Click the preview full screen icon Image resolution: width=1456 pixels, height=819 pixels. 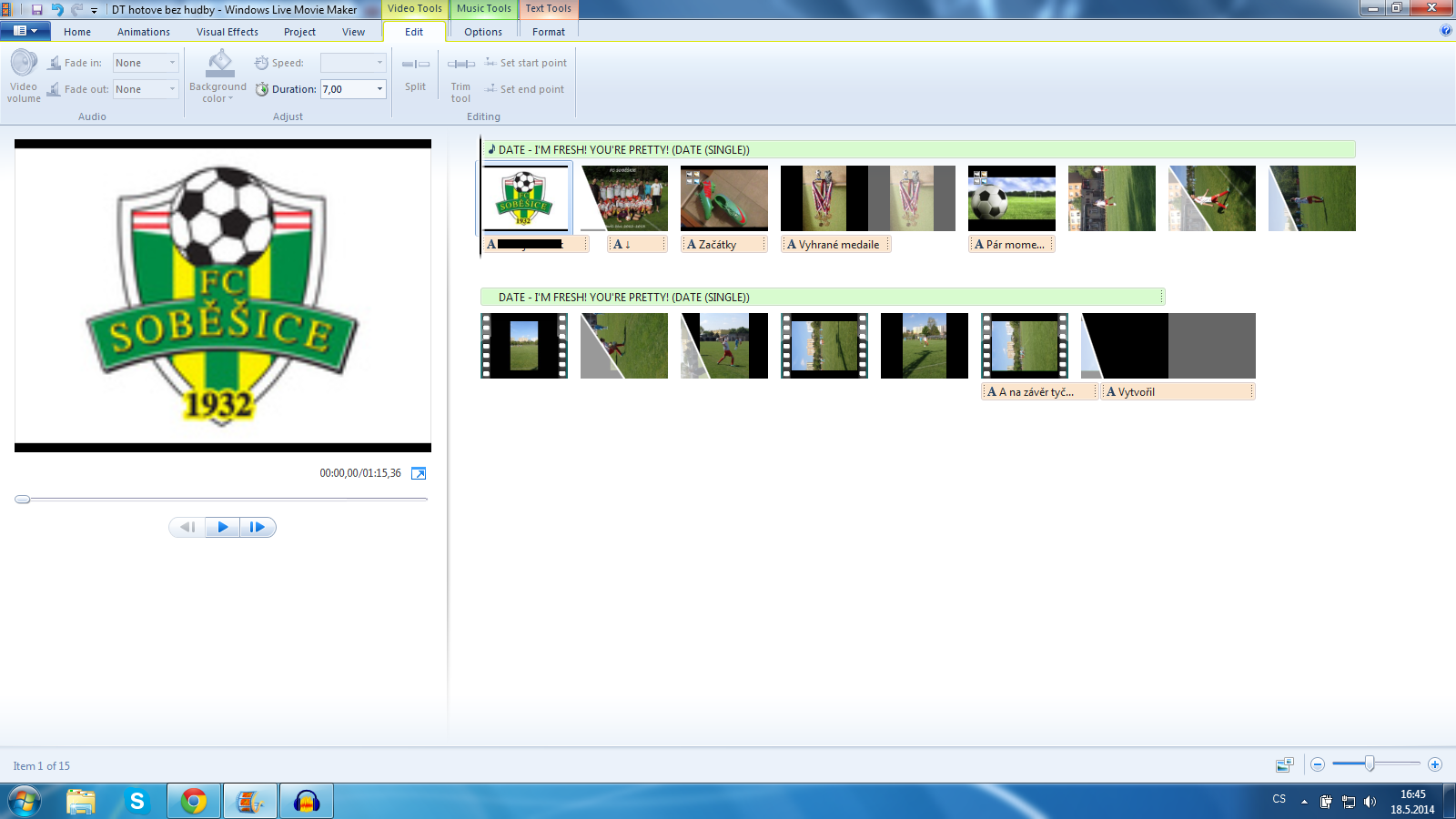pos(419,473)
